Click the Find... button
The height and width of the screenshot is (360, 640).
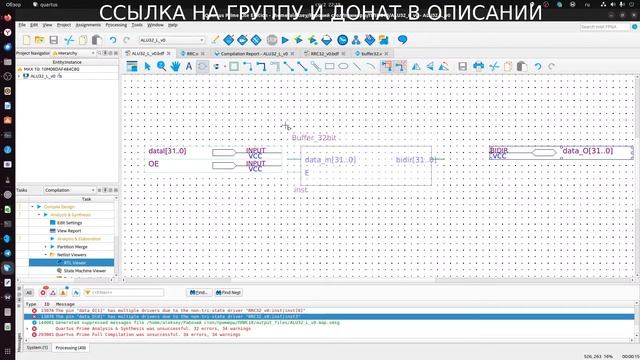[199, 293]
